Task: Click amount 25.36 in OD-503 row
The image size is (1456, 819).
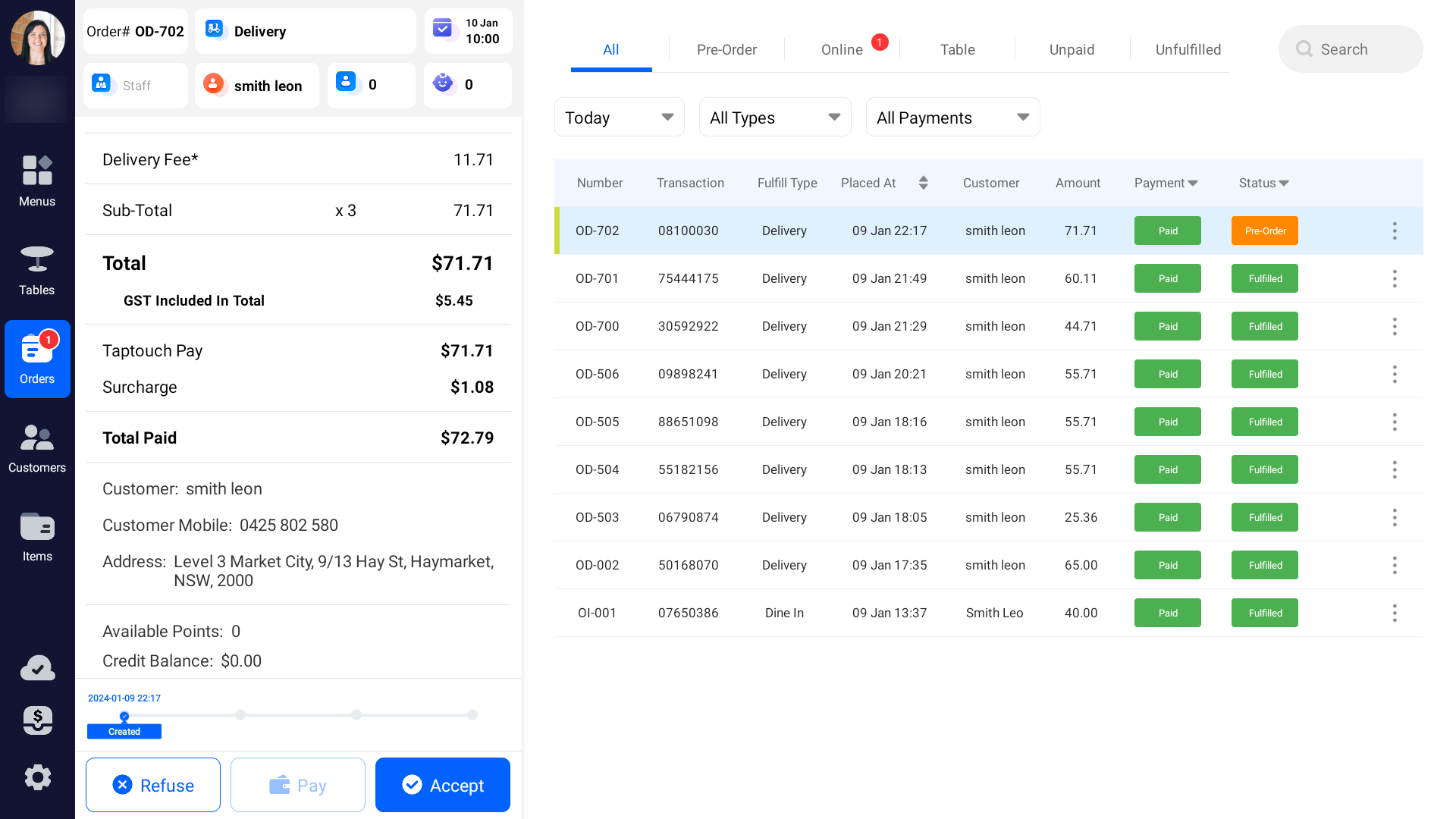Action: (x=1081, y=517)
